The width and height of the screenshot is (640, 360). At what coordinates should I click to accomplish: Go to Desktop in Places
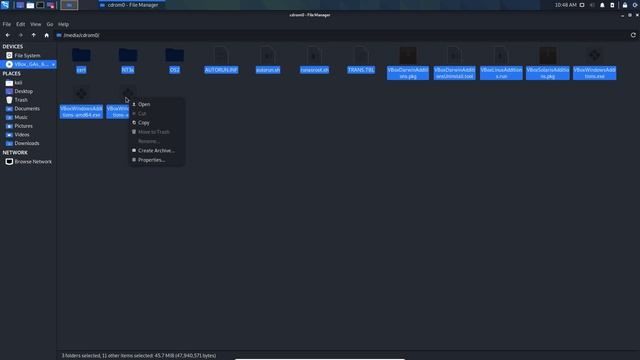coord(28,91)
